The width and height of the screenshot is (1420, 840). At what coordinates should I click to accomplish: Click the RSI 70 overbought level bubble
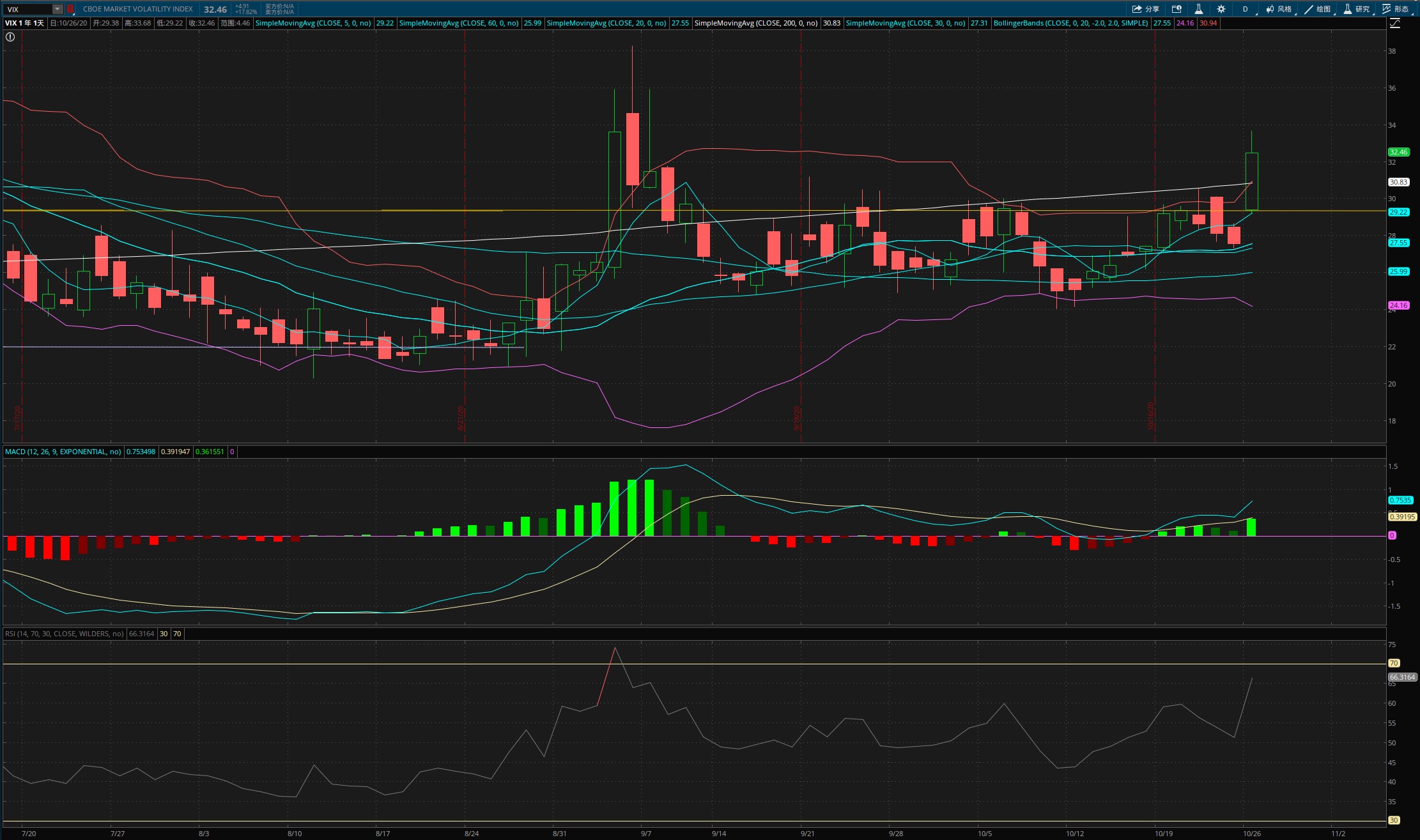[x=1394, y=663]
